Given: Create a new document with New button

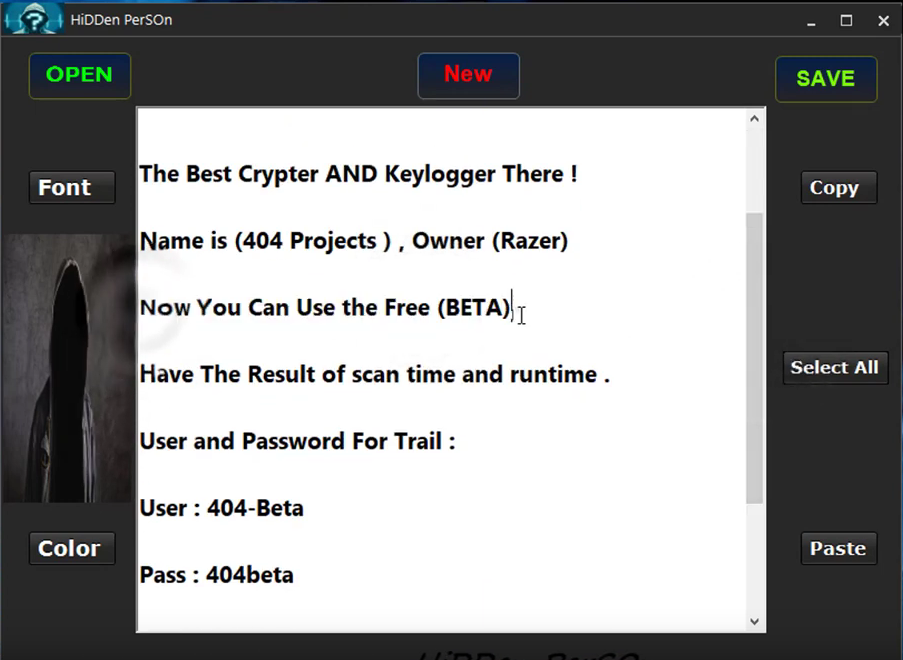Looking at the screenshot, I should tap(468, 75).
